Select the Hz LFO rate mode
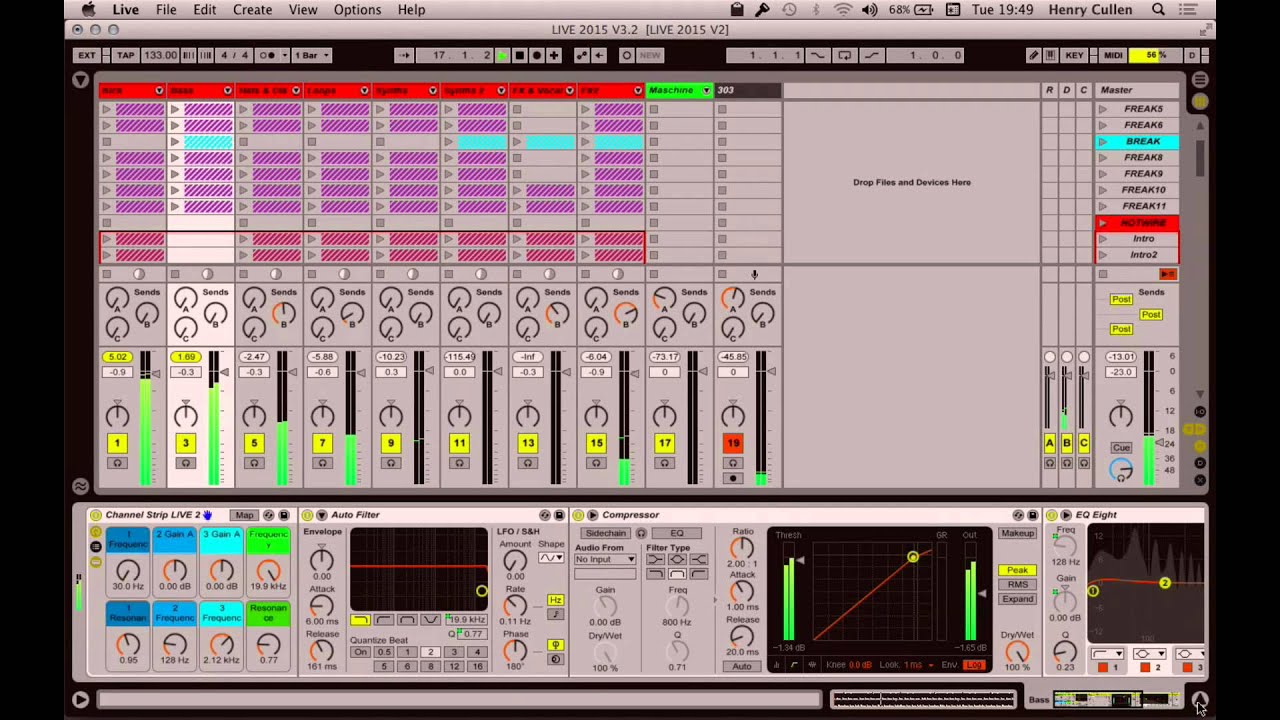This screenshot has height=720, width=1280. point(555,600)
